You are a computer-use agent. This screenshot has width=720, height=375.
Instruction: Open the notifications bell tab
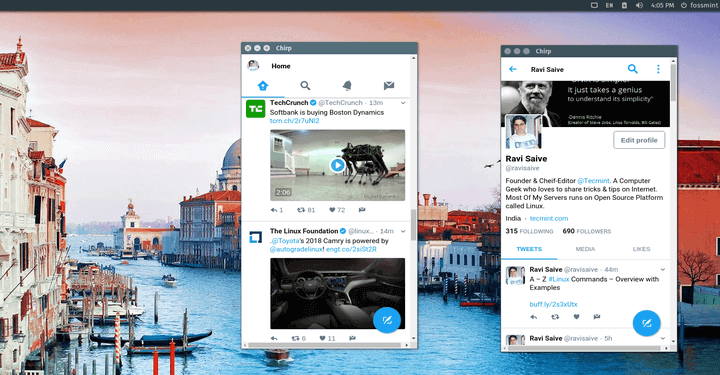click(x=347, y=85)
